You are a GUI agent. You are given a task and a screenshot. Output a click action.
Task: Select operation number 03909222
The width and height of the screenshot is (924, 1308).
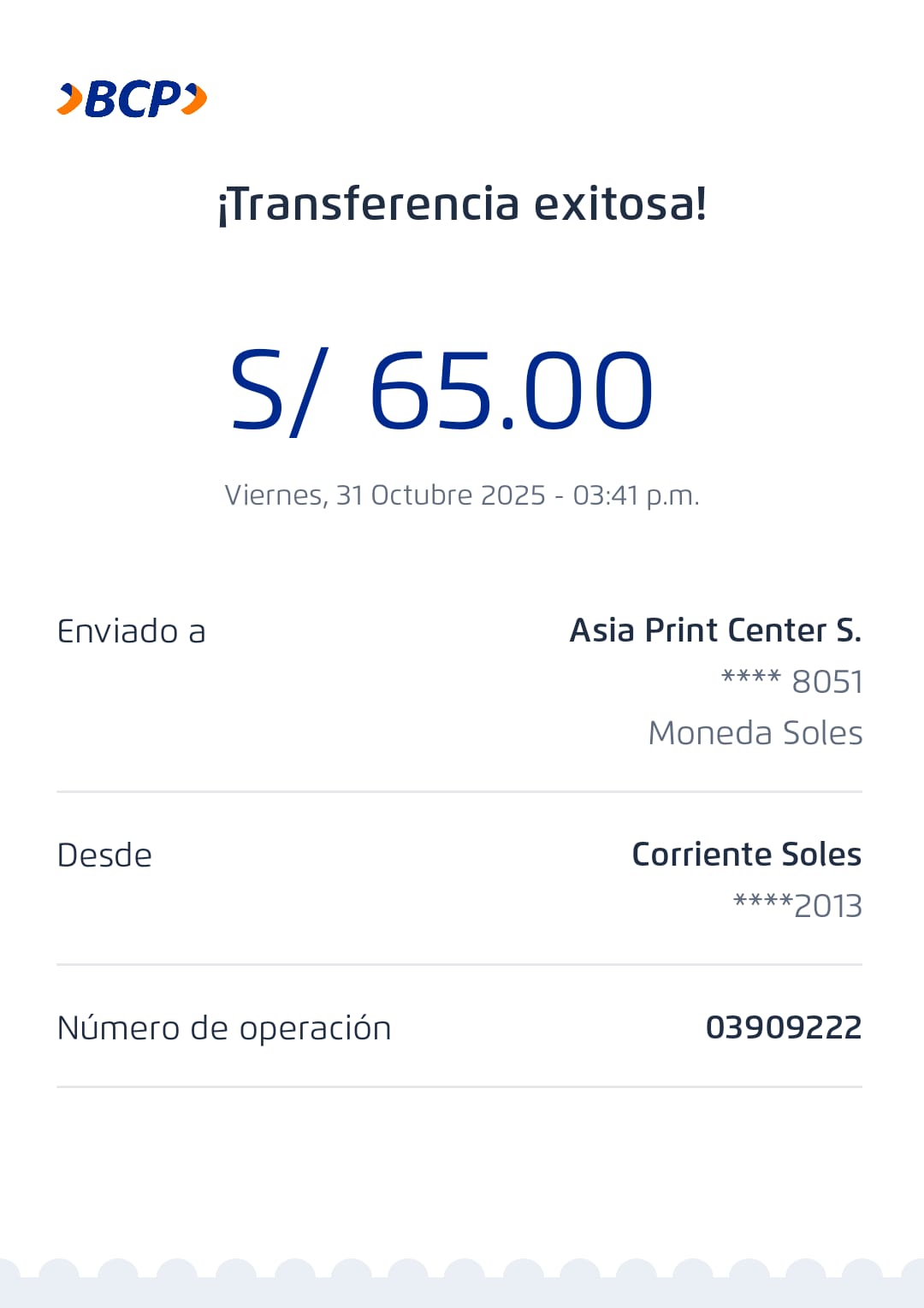tap(783, 1027)
